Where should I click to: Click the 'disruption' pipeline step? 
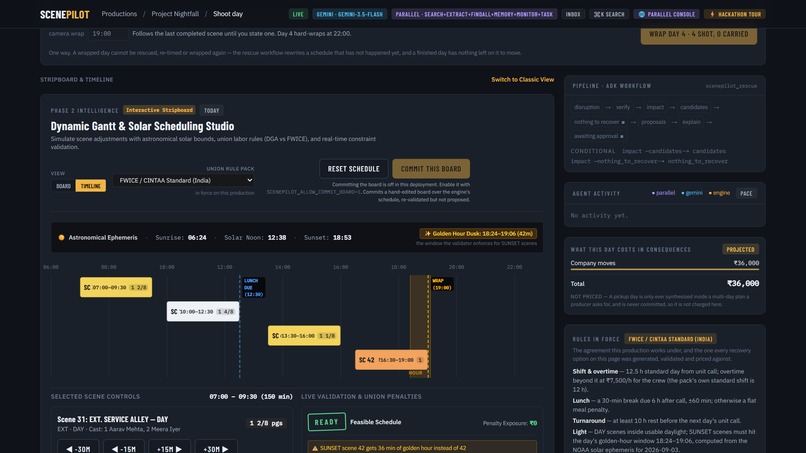pyautogui.click(x=587, y=107)
